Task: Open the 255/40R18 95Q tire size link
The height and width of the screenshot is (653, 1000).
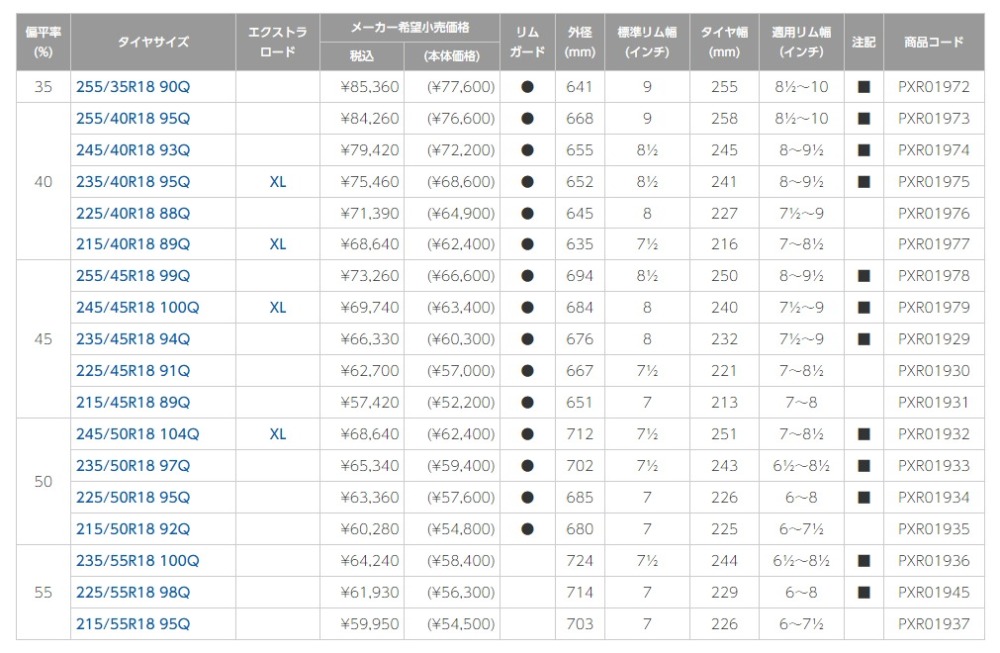Action: pos(133,119)
